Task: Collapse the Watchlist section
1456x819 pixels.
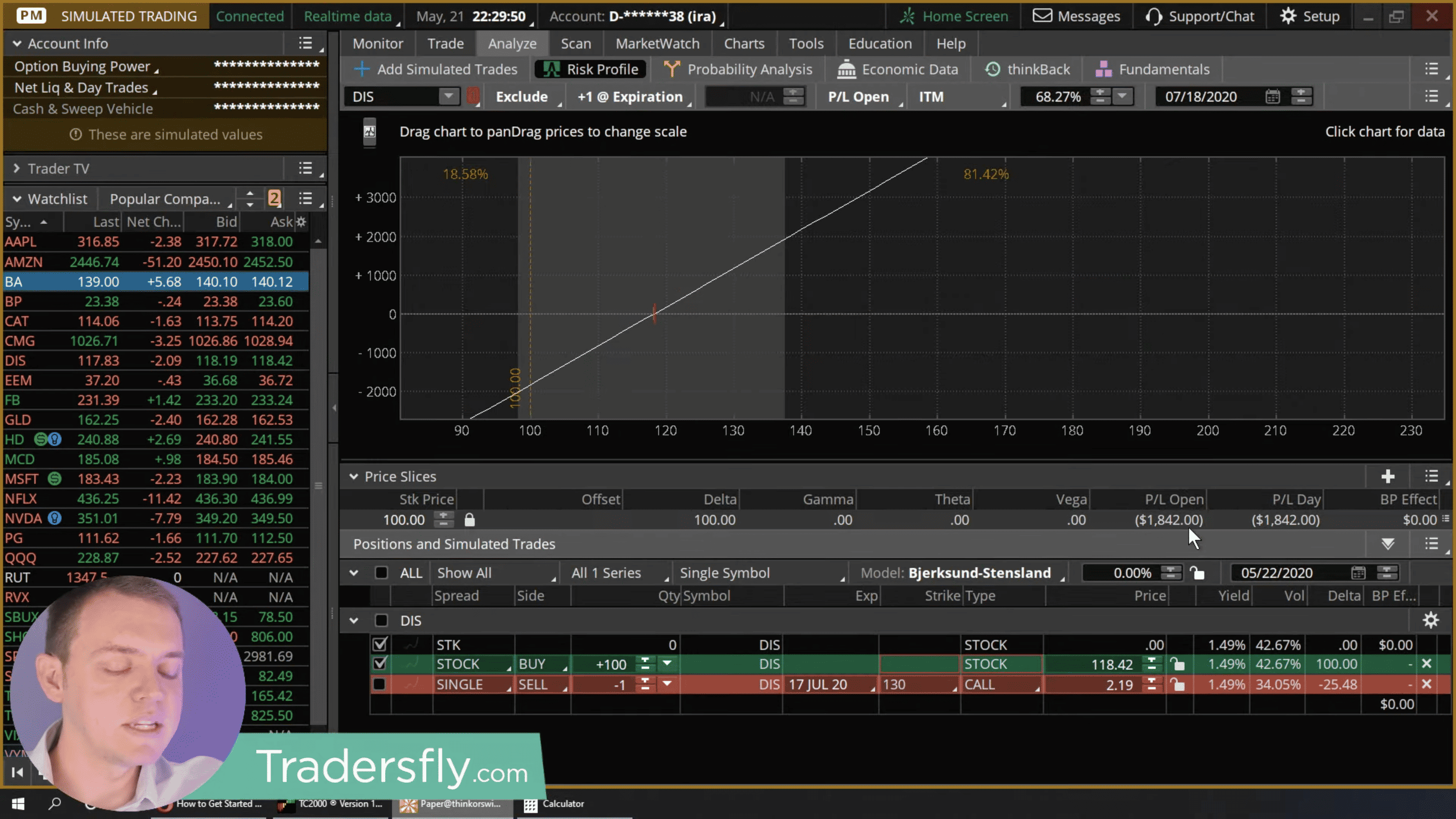Action: tap(17, 199)
